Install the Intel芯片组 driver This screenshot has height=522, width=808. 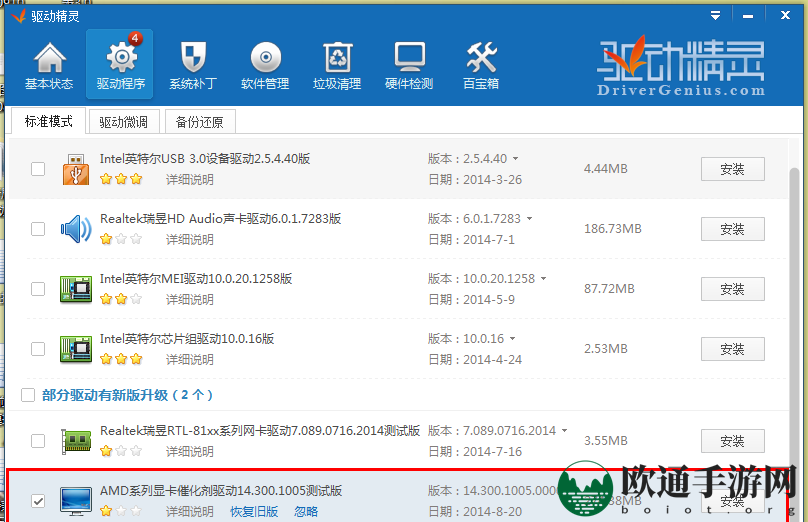coord(732,349)
